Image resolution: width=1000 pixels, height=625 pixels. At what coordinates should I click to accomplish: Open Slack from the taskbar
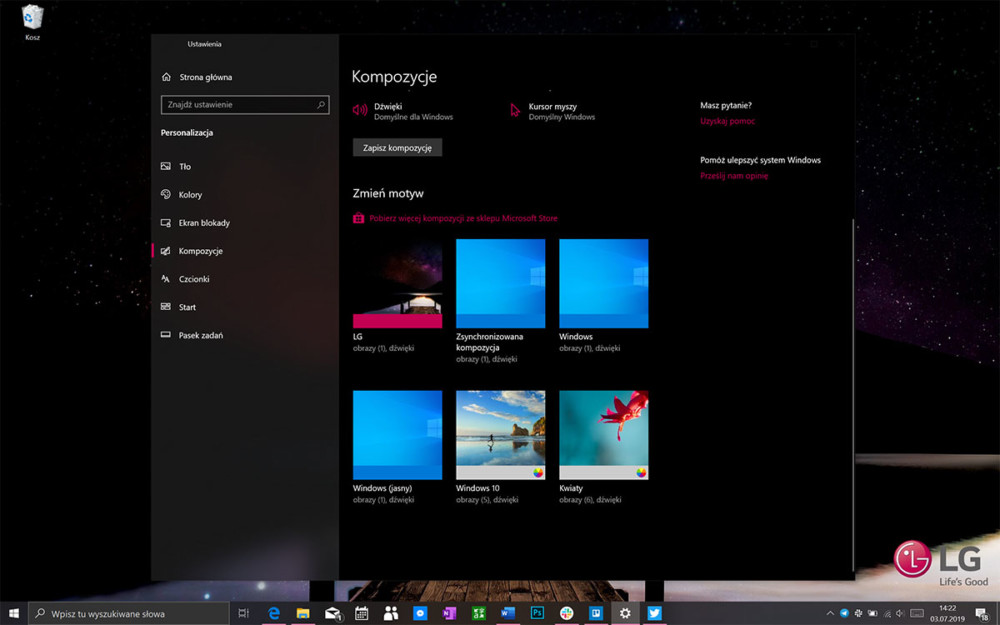pos(566,614)
